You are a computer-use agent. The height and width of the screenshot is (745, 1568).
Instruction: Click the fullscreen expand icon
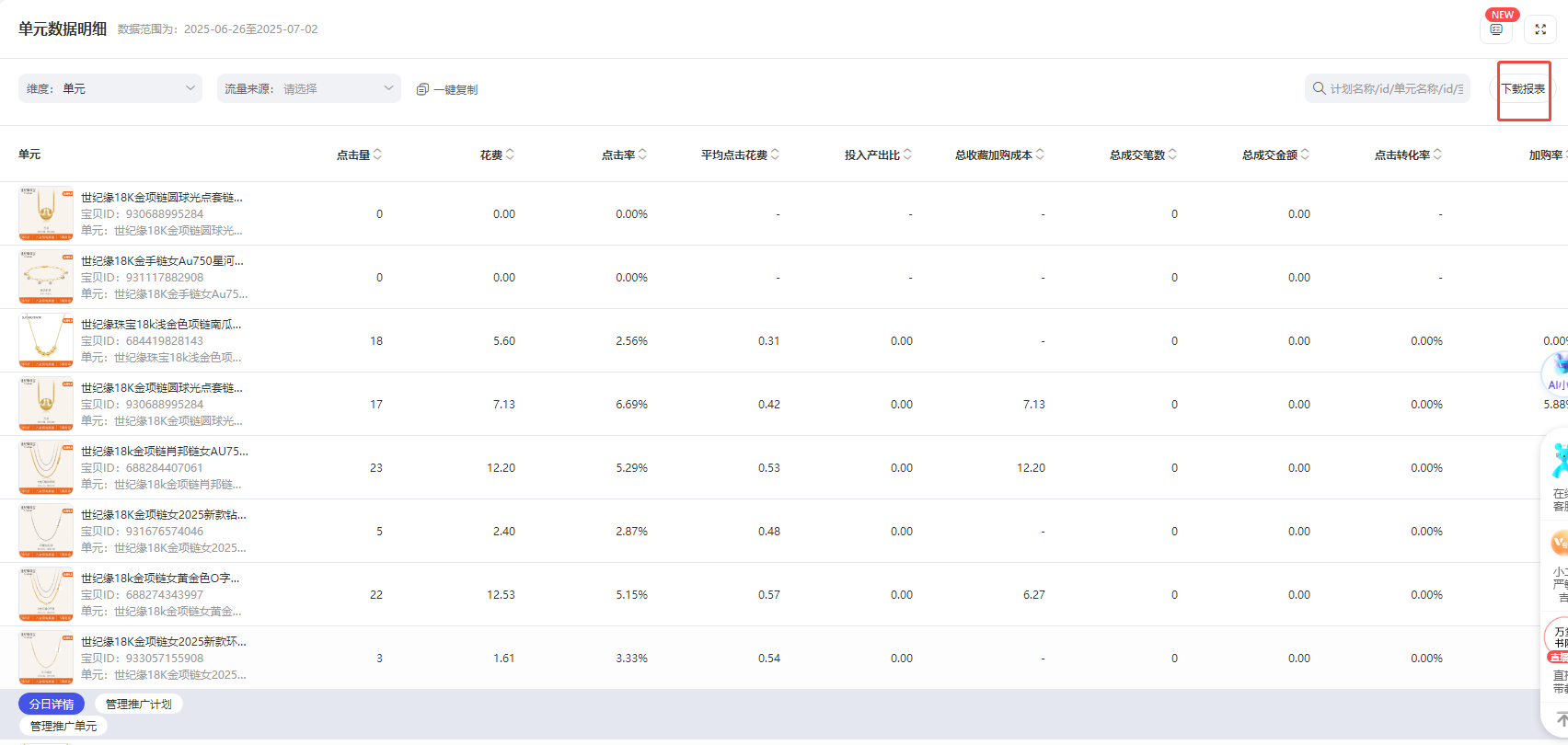(1539, 29)
